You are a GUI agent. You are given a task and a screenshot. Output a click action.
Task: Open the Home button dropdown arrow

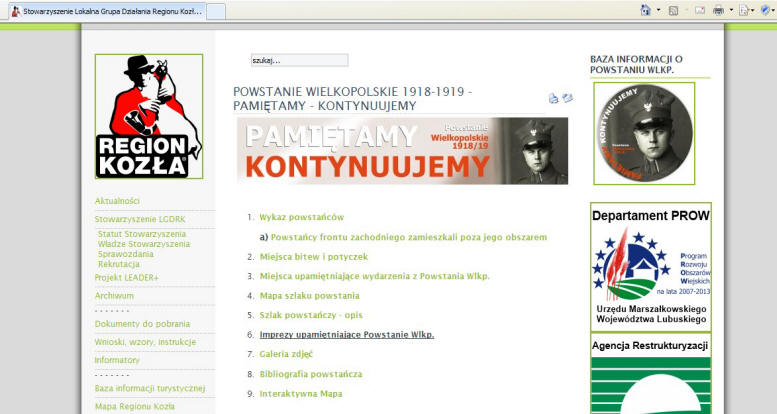tap(659, 10)
